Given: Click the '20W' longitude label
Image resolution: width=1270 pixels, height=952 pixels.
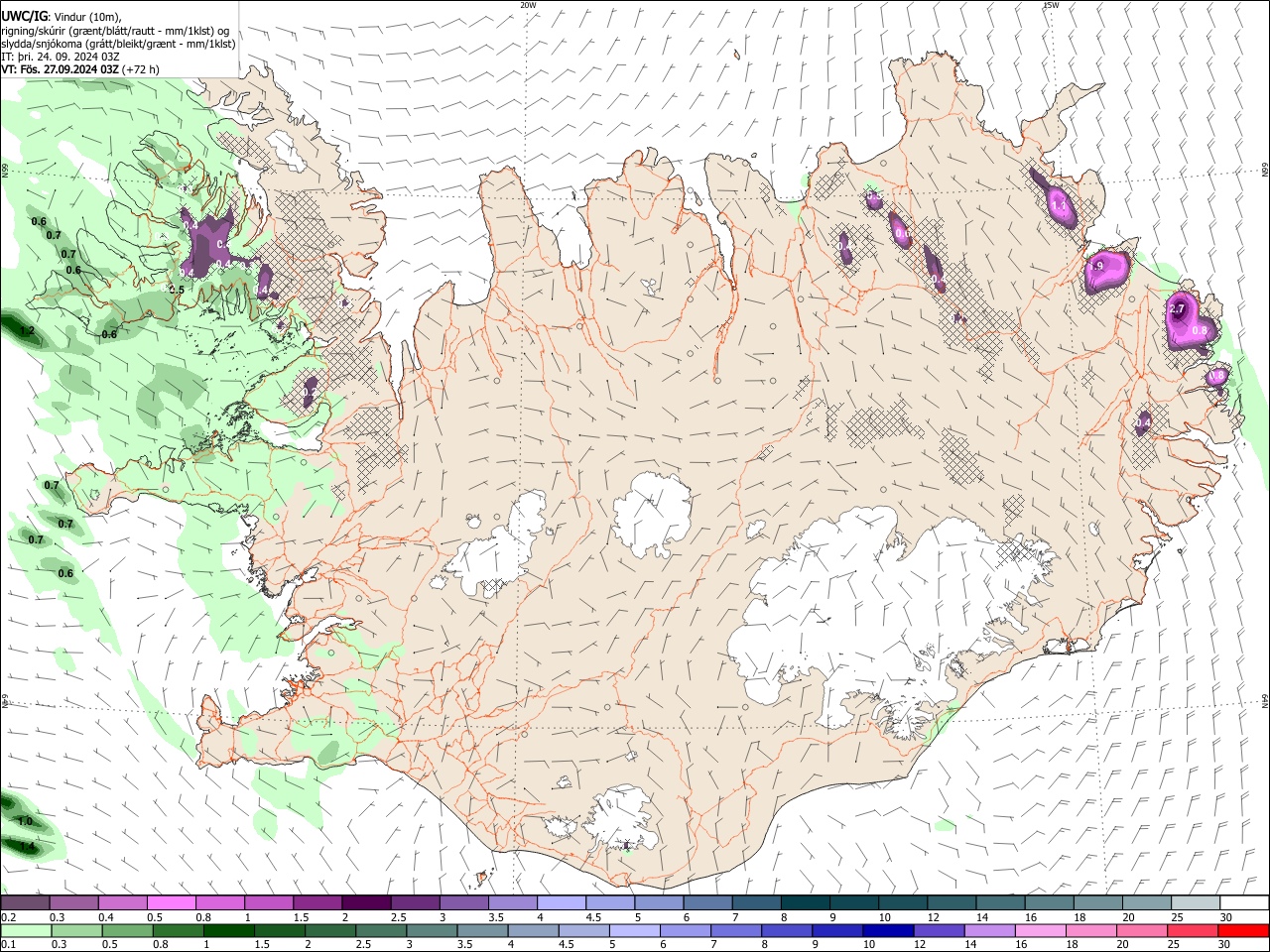Looking at the screenshot, I should click(528, 5).
